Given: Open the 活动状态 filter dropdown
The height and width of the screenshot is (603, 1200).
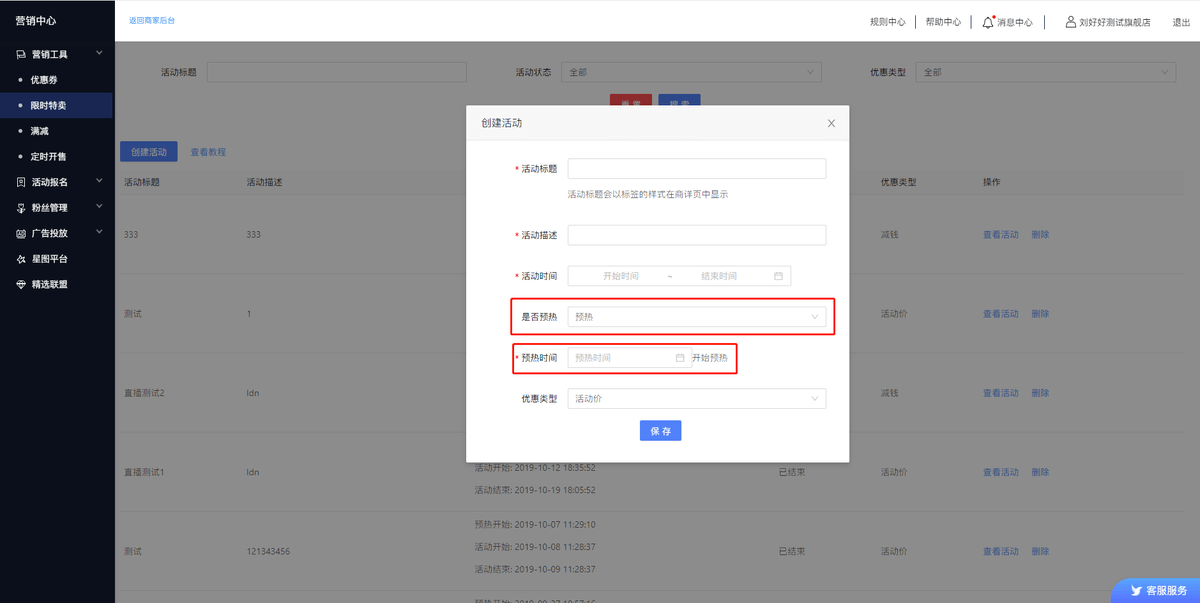Looking at the screenshot, I should [692, 72].
